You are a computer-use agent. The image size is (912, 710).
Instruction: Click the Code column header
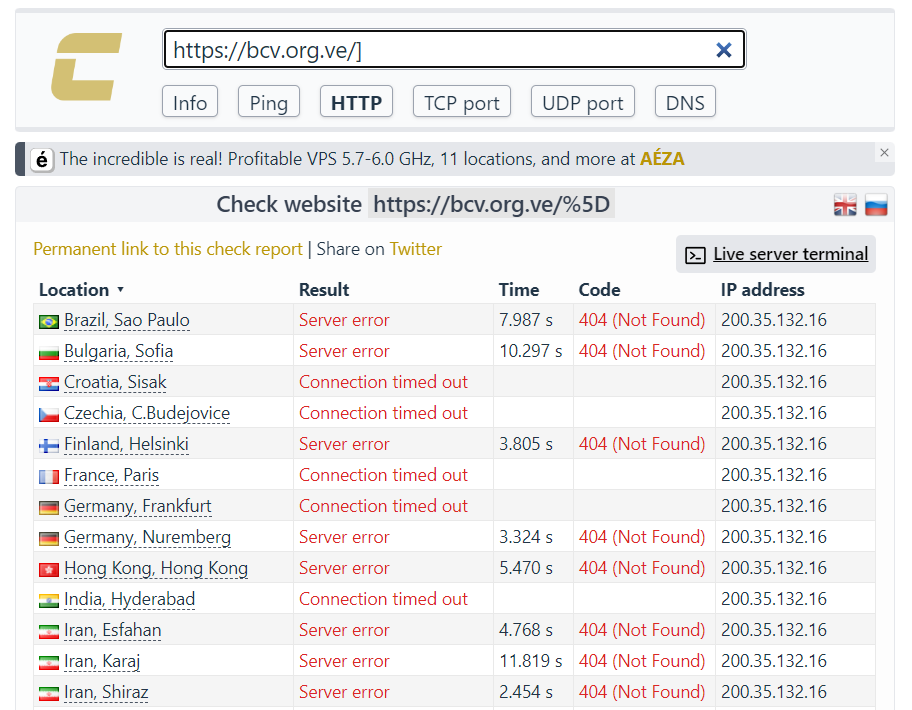pos(599,290)
